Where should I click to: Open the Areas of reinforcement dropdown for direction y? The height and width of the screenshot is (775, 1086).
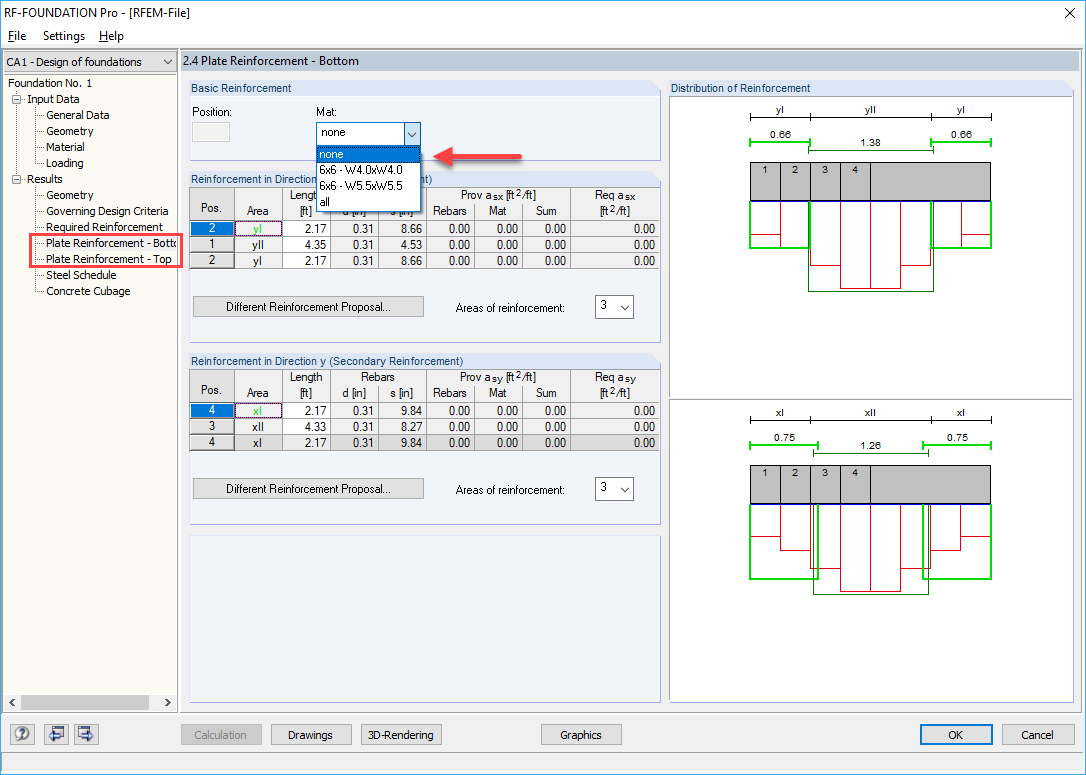pyautogui.click(x=614, y=489)
